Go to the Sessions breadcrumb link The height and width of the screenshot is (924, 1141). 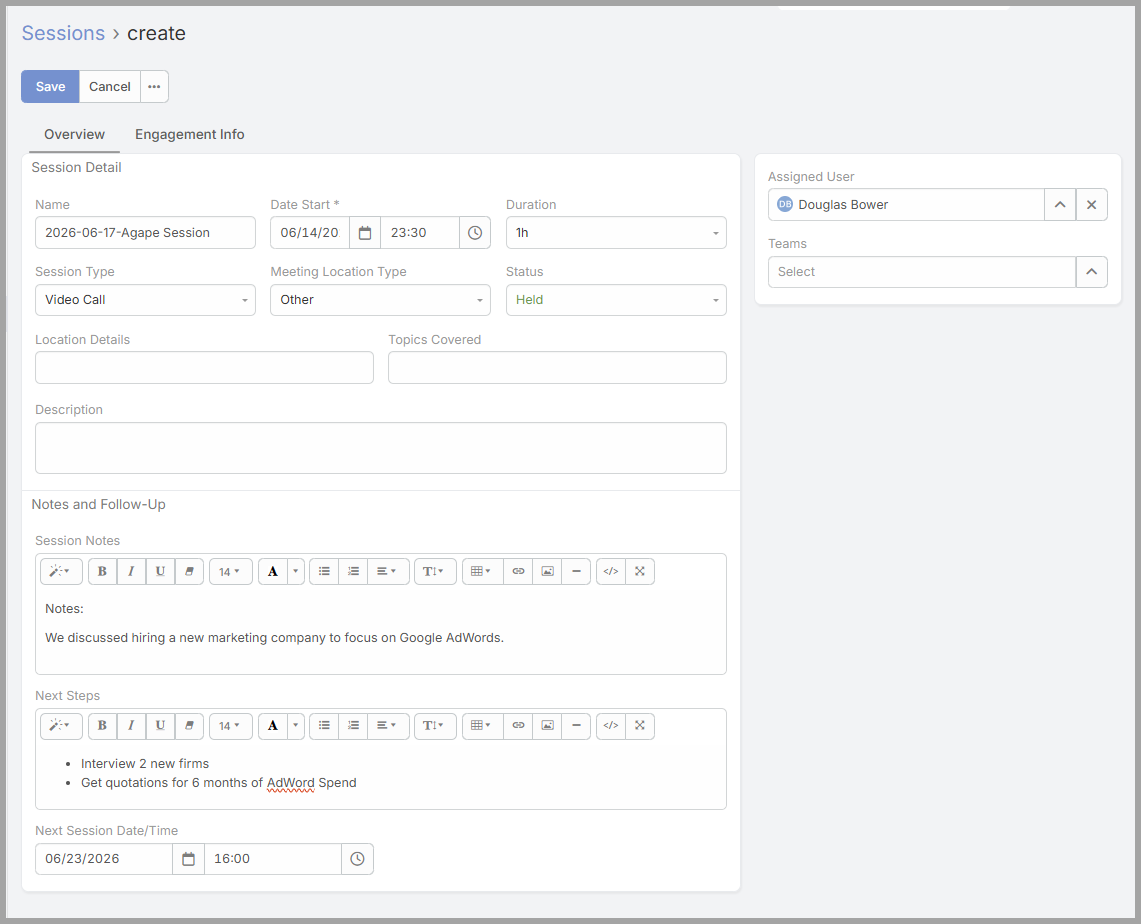click(63, 33)
